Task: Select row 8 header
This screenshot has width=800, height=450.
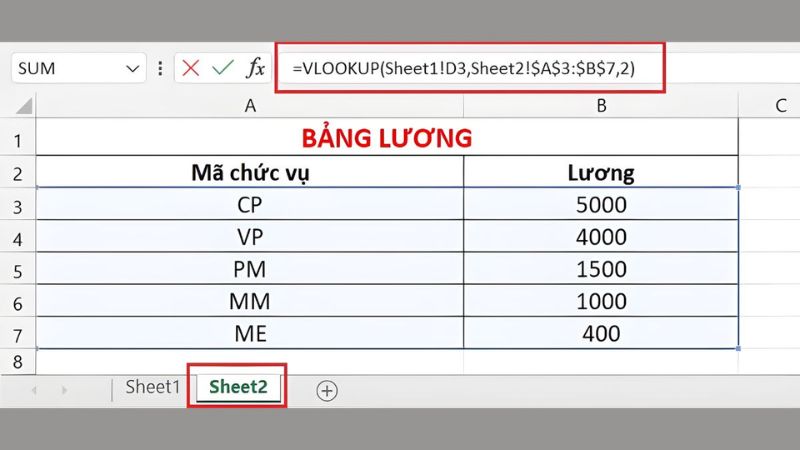Action: [18, 362]
